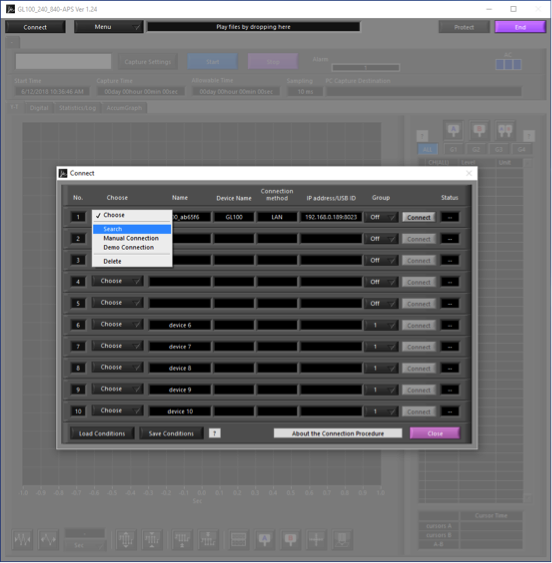The image size is (552, 563).
Task: Select the G1 channel group tab
Action: 453,149
